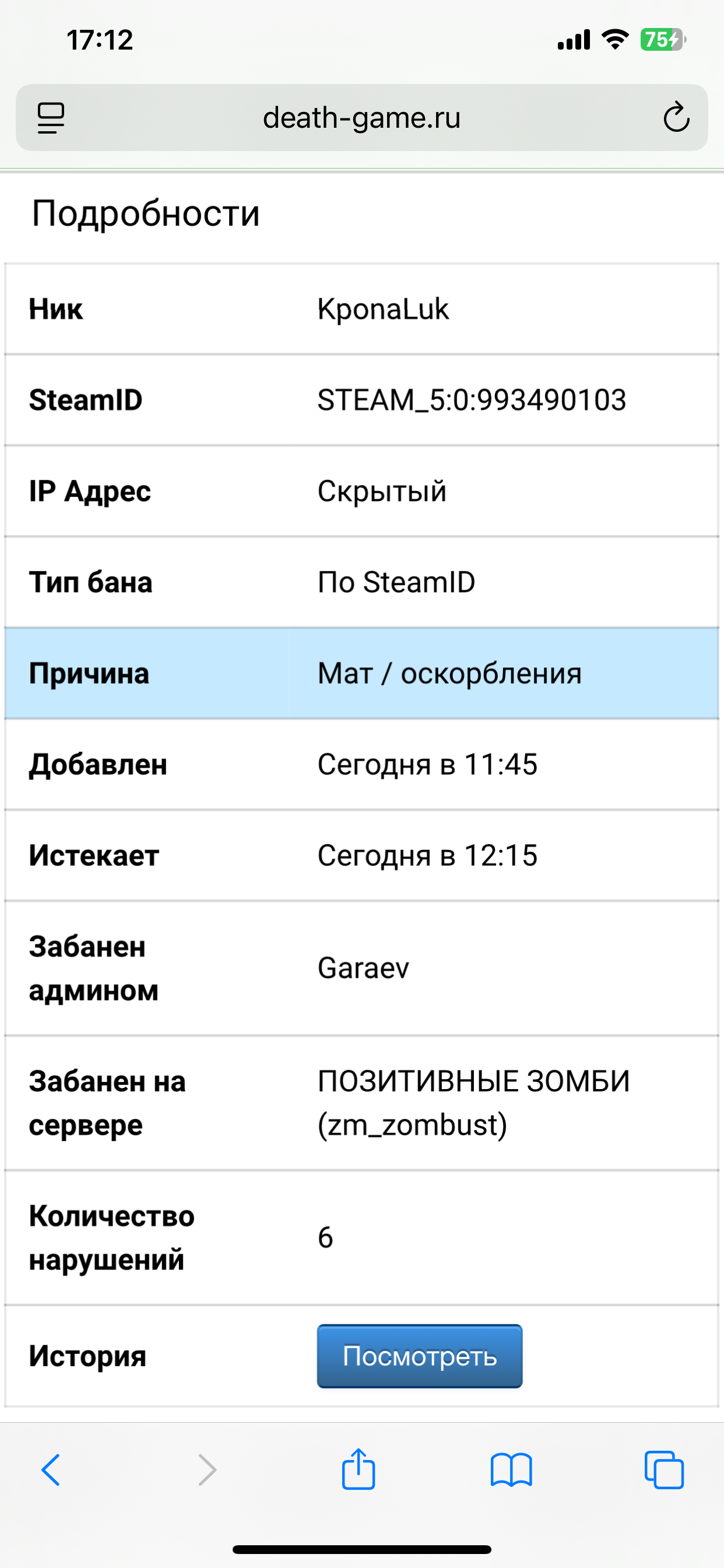Tap the battery indicator in status bar

663,40
